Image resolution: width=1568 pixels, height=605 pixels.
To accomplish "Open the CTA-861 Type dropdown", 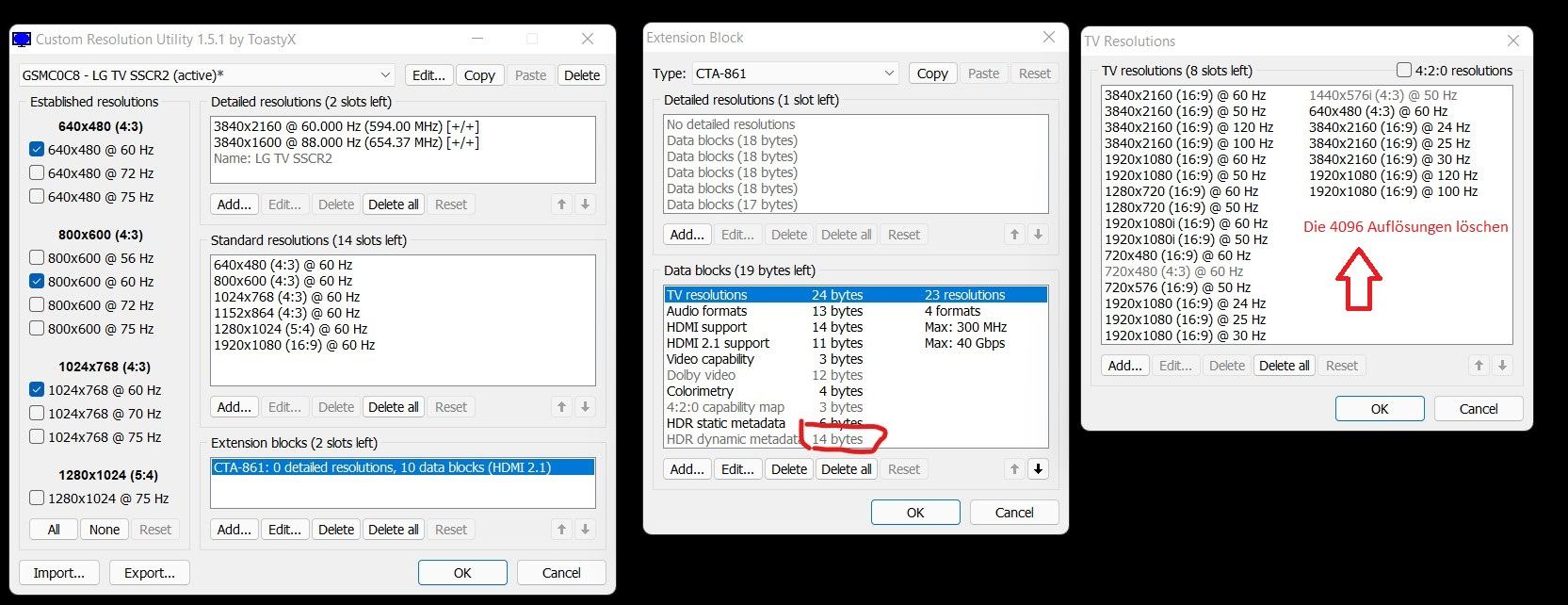I will click(x=796, y=74).
